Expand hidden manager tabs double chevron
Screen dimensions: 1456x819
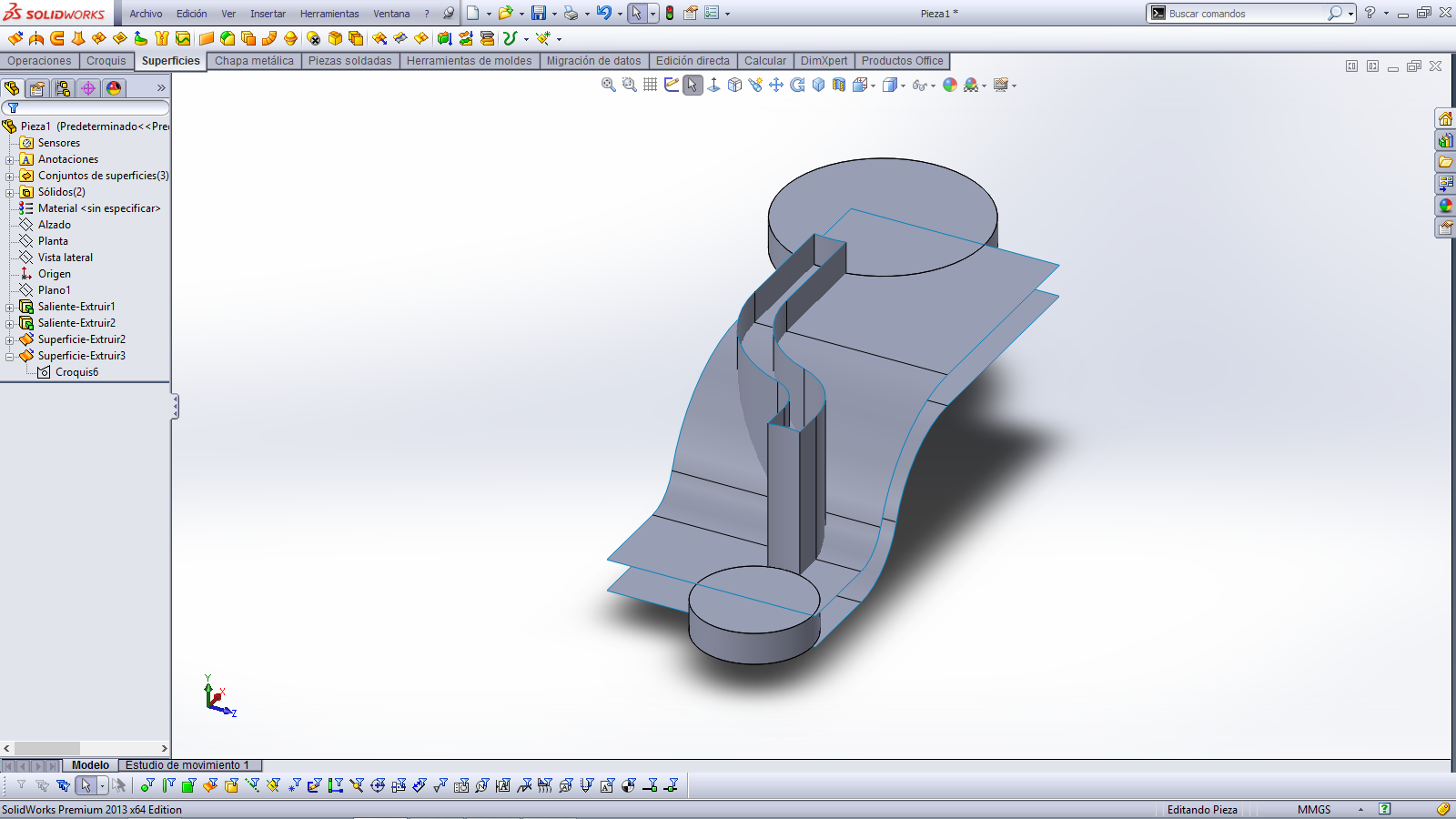pyautogui.click(x=161, y=88)
